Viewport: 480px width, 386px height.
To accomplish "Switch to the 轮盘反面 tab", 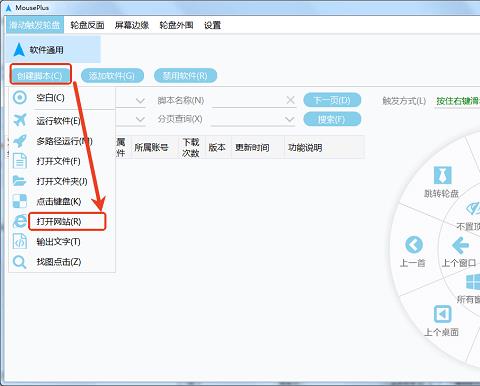I will pyautogui.click(x=87, y=25).
